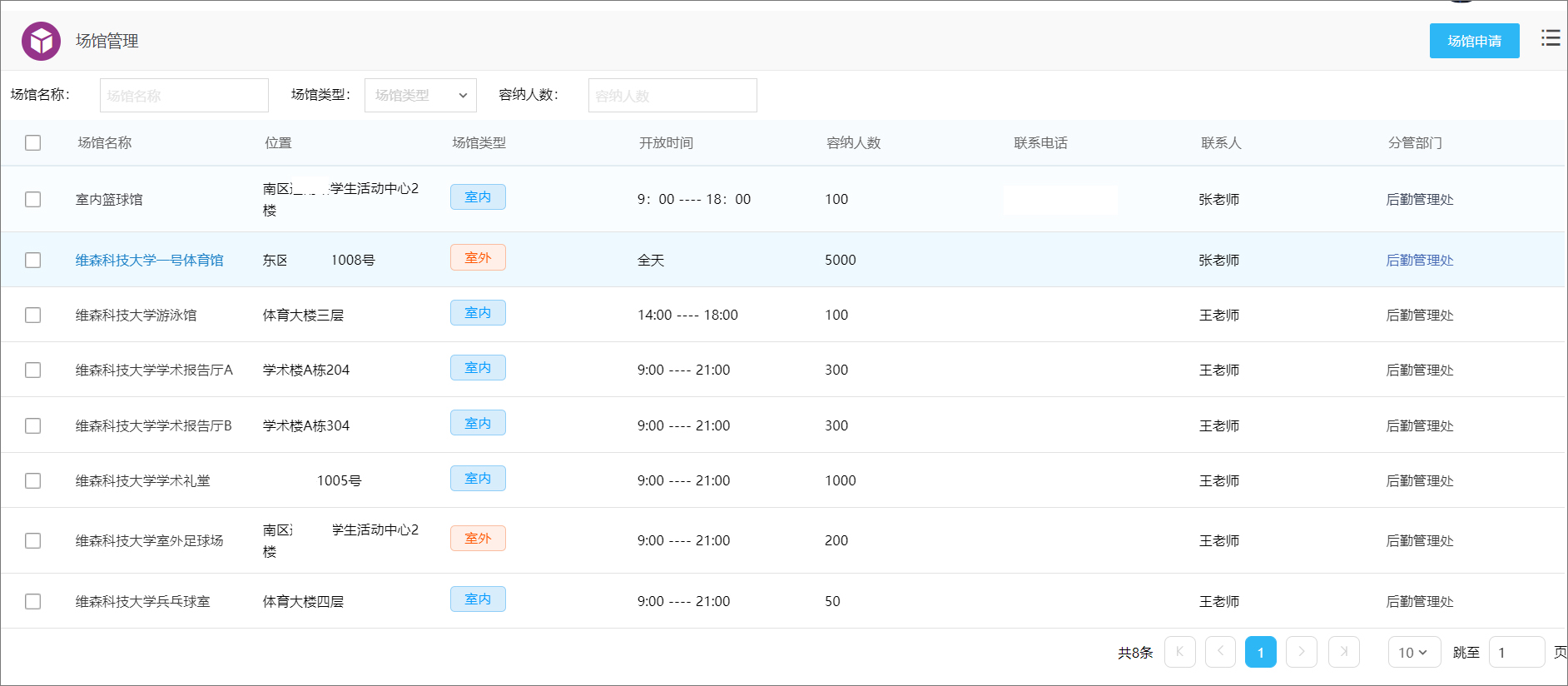This screenshot has width=1568, height=686.
Task: Click the 场馆申请 button
Action: (x=1474, y=41)
